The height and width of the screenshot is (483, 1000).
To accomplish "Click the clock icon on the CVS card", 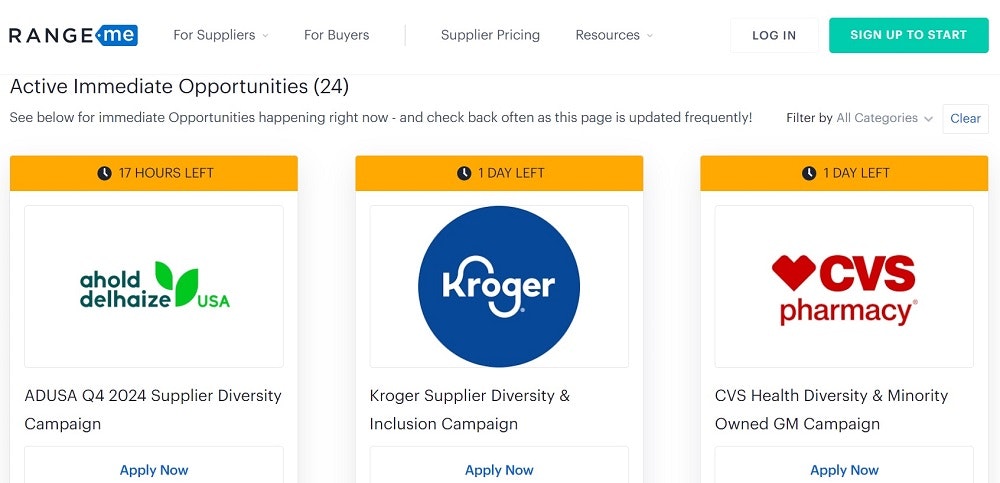I will click(809, 173).
